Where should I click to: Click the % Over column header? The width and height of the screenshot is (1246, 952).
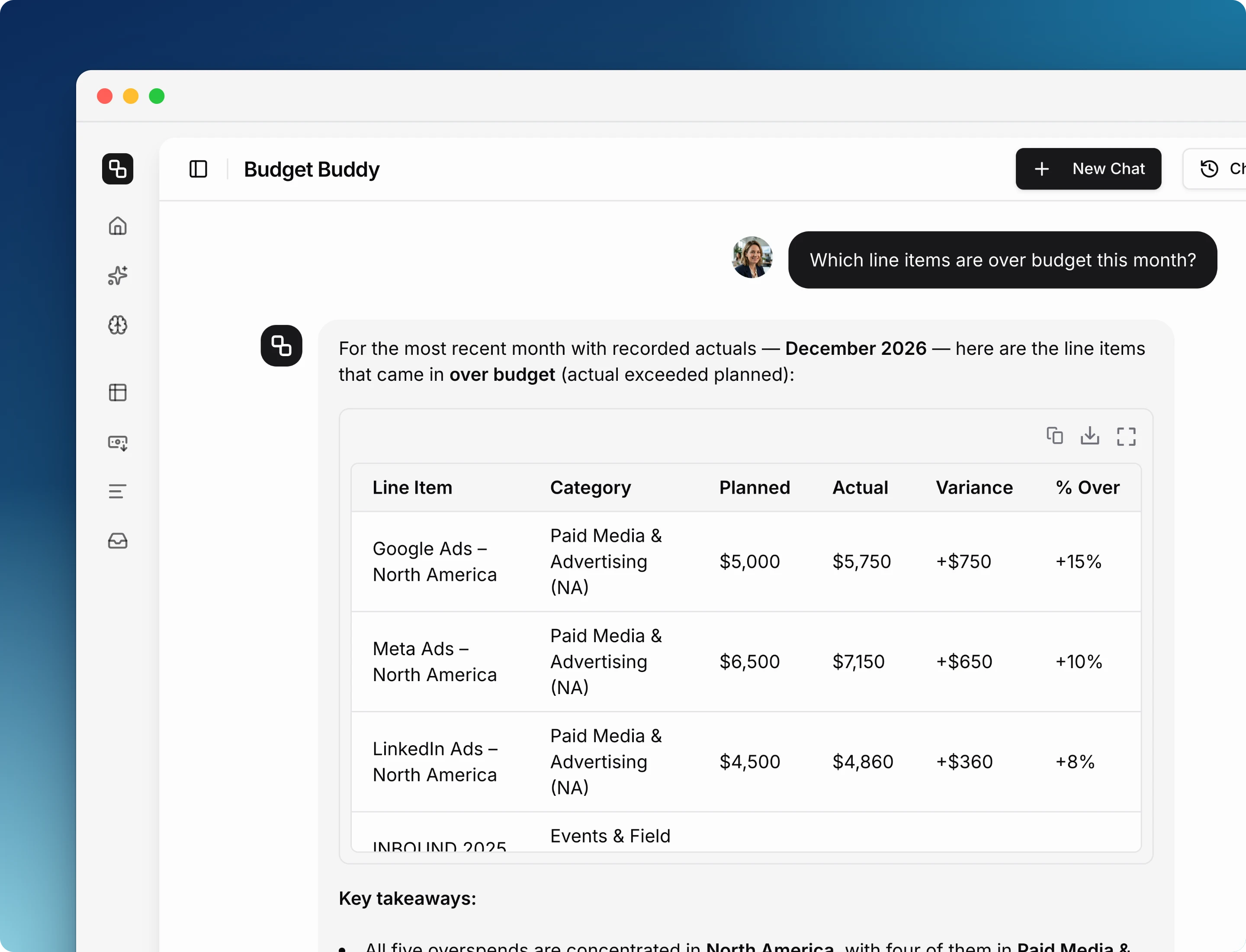pyautogui.click(x=1087, y=488)
